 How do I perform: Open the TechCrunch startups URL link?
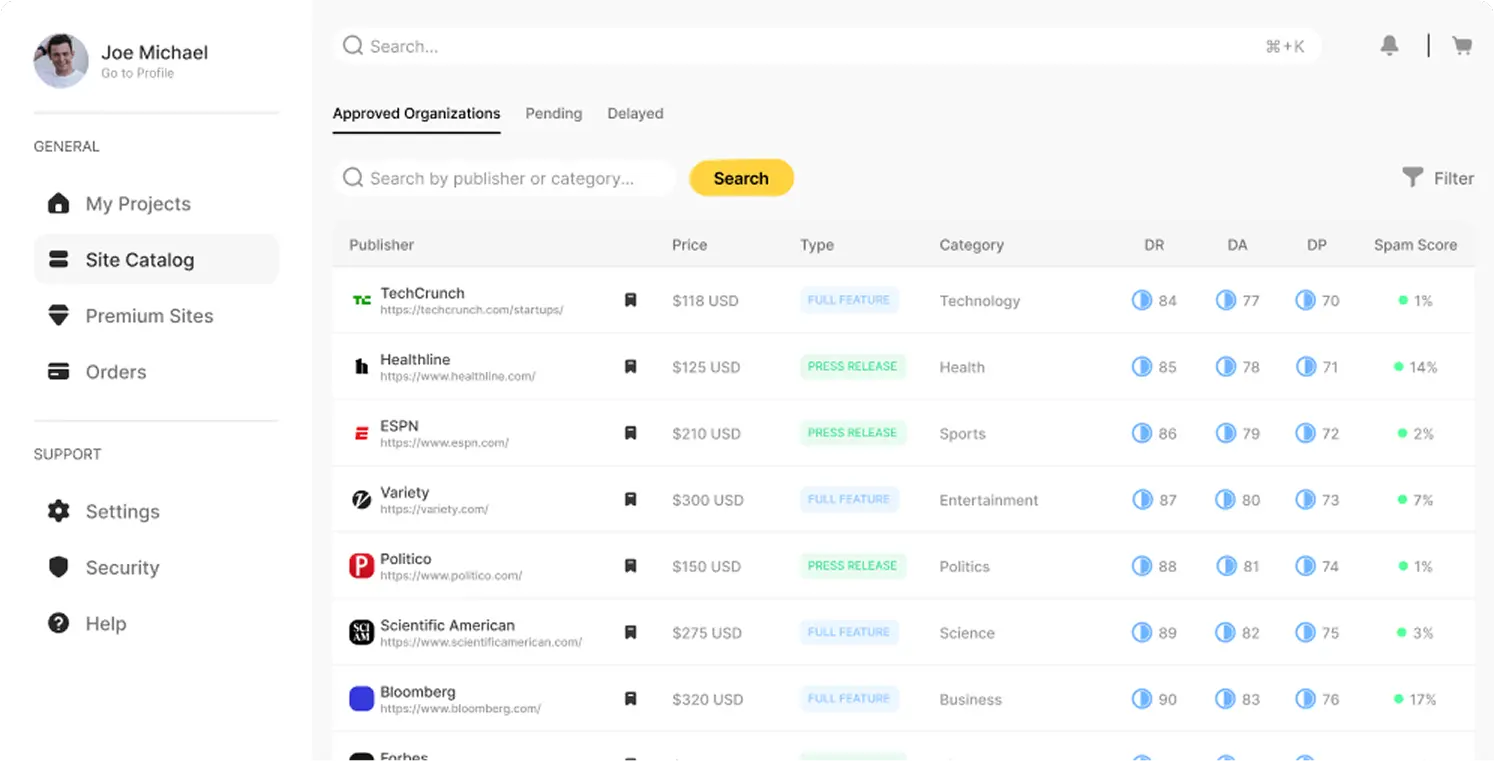471,310
